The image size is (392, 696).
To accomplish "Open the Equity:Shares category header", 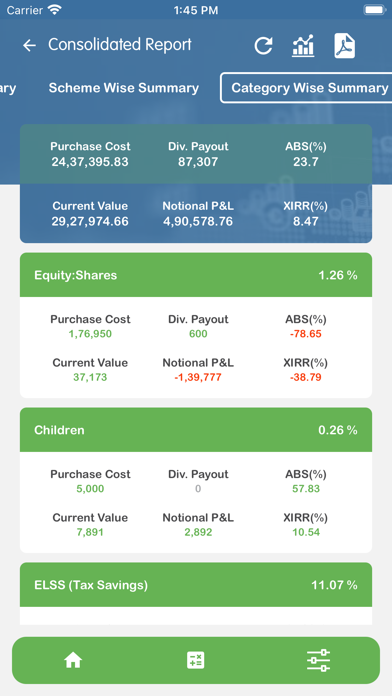I will tap(196, 275).
